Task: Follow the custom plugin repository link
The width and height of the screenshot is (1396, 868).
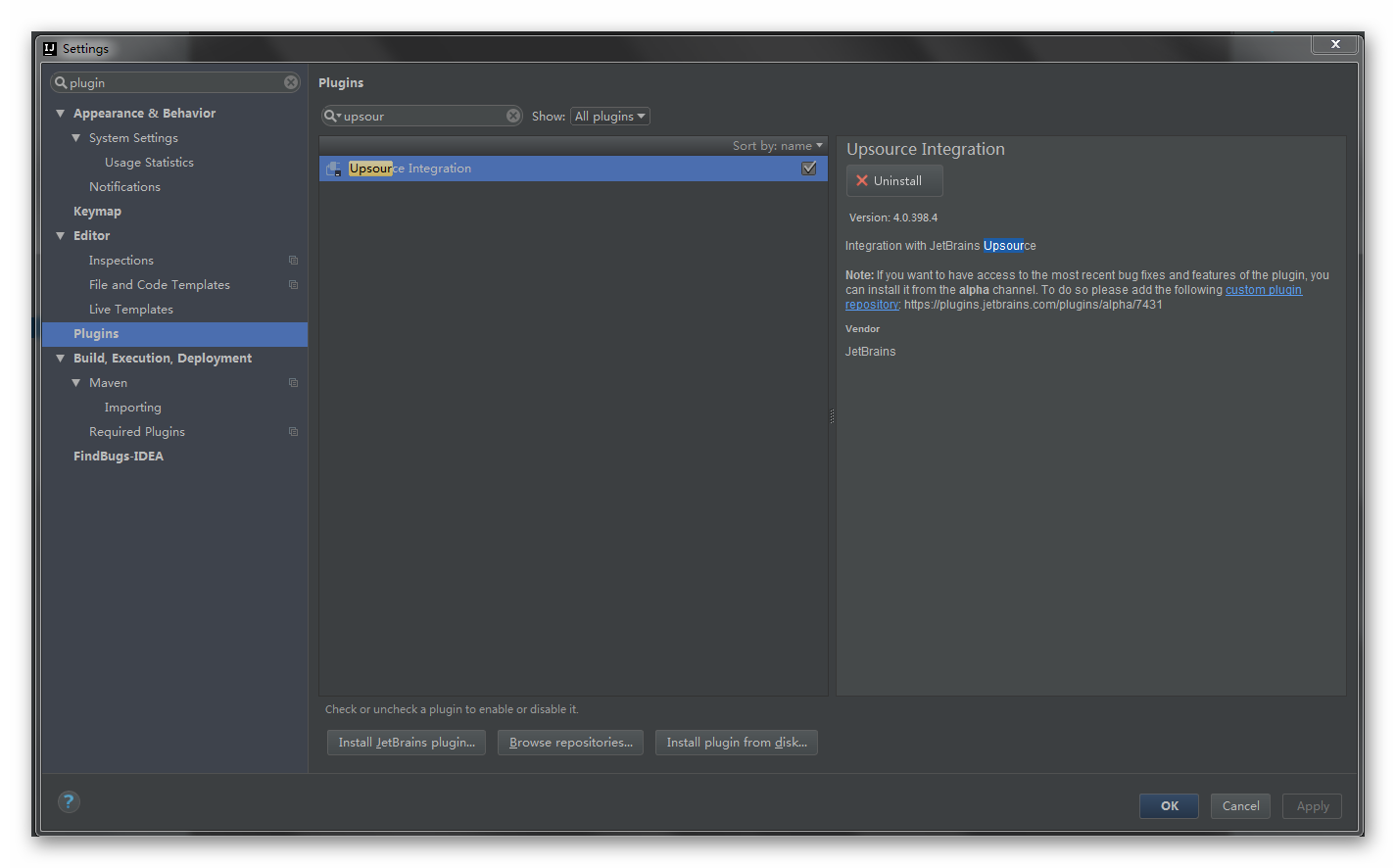Action: point(1263,290)
